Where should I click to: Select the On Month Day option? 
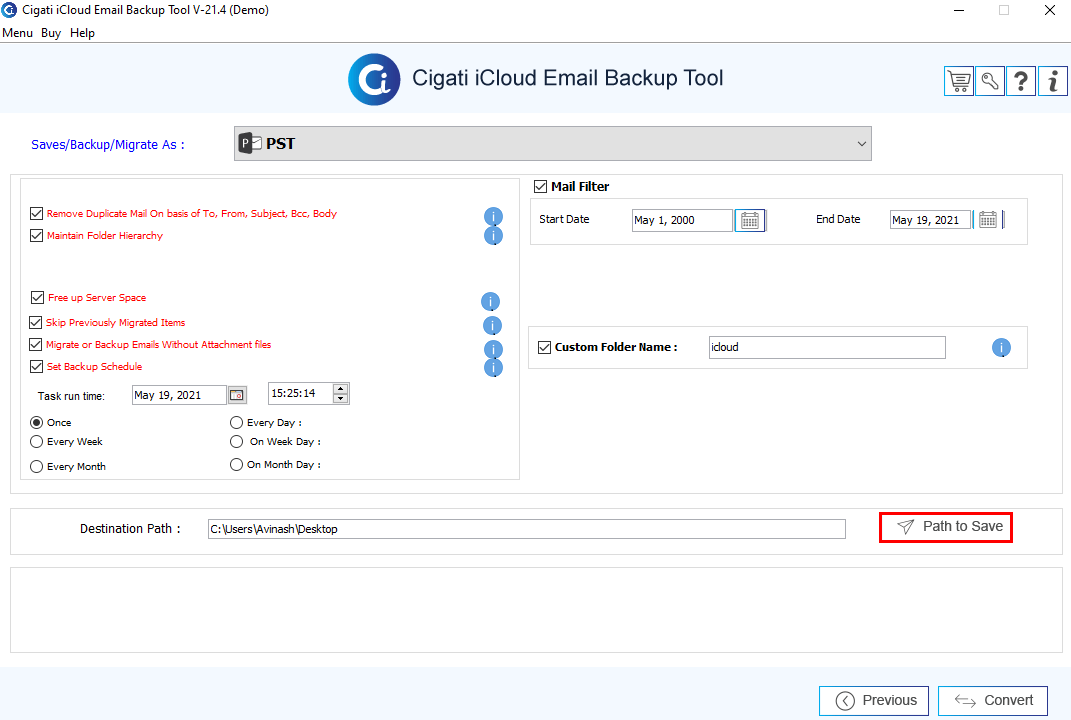tap(236, 465)
